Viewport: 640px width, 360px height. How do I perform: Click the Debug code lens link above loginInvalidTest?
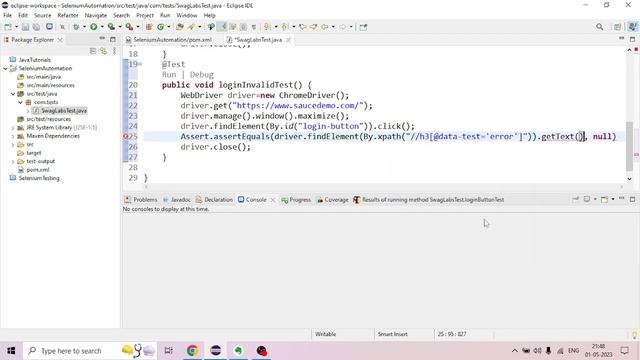pyautogui.click(x=202, y=75)
